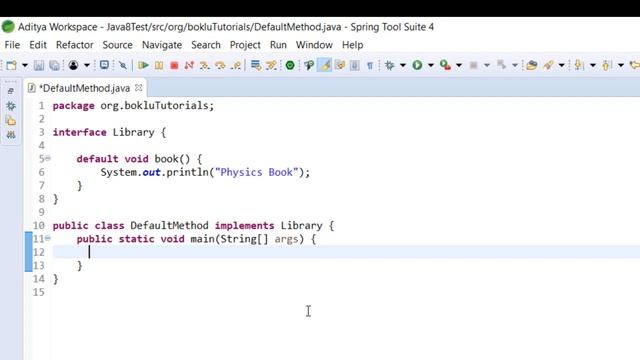Click the Debug bug toolbar icon
Viewport: 640px width, 360px height.
click(x=390, y=65)
